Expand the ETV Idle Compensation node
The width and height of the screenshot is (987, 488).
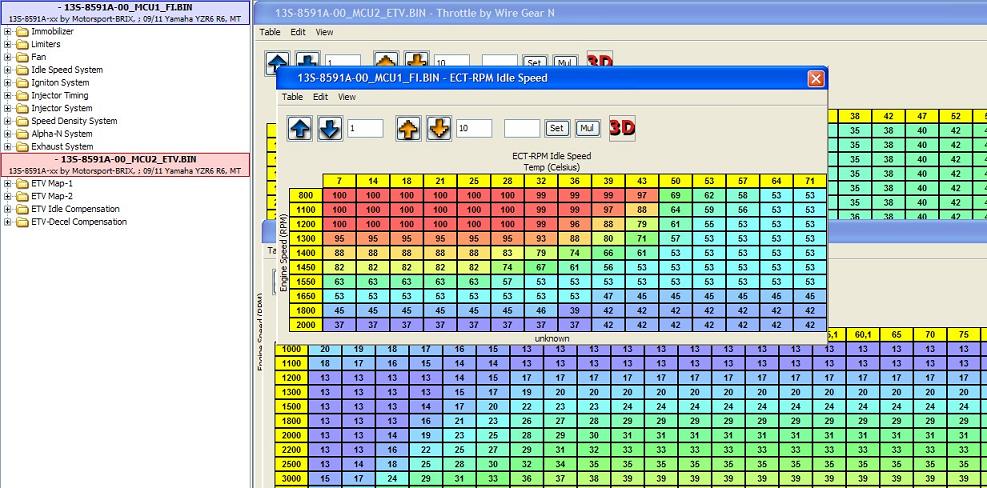[8, 209]
